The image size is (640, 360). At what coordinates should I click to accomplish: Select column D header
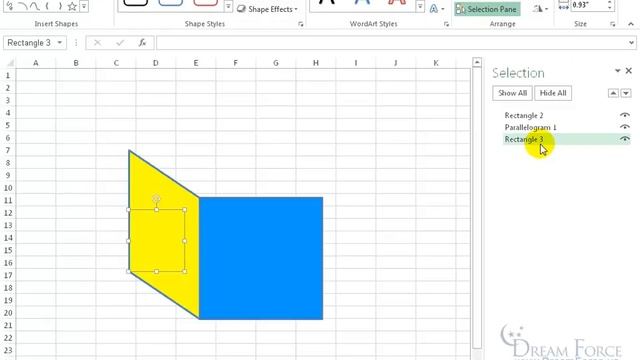(156, 63)
